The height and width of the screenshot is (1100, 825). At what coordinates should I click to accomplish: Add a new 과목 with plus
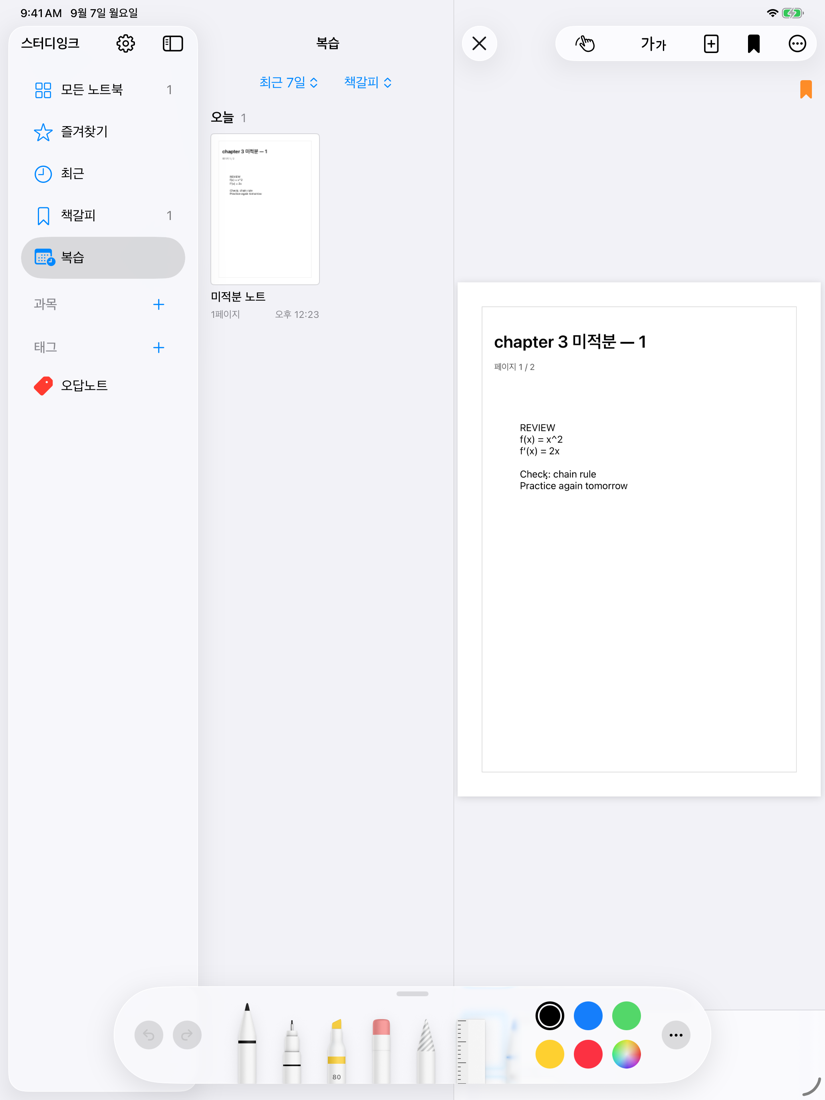click(159, 304)
